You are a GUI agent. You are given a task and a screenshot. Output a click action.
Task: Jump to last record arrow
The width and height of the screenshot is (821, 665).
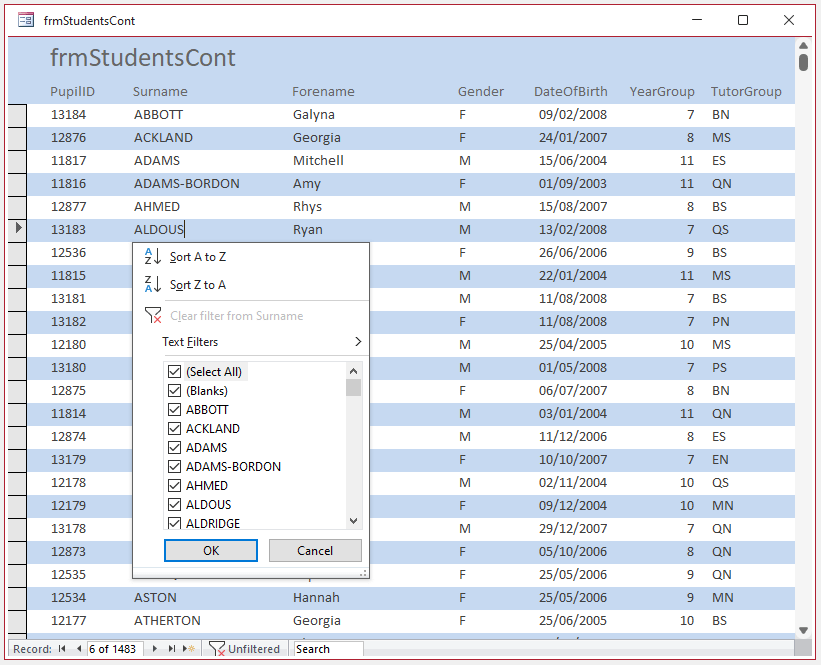(171, 649)
